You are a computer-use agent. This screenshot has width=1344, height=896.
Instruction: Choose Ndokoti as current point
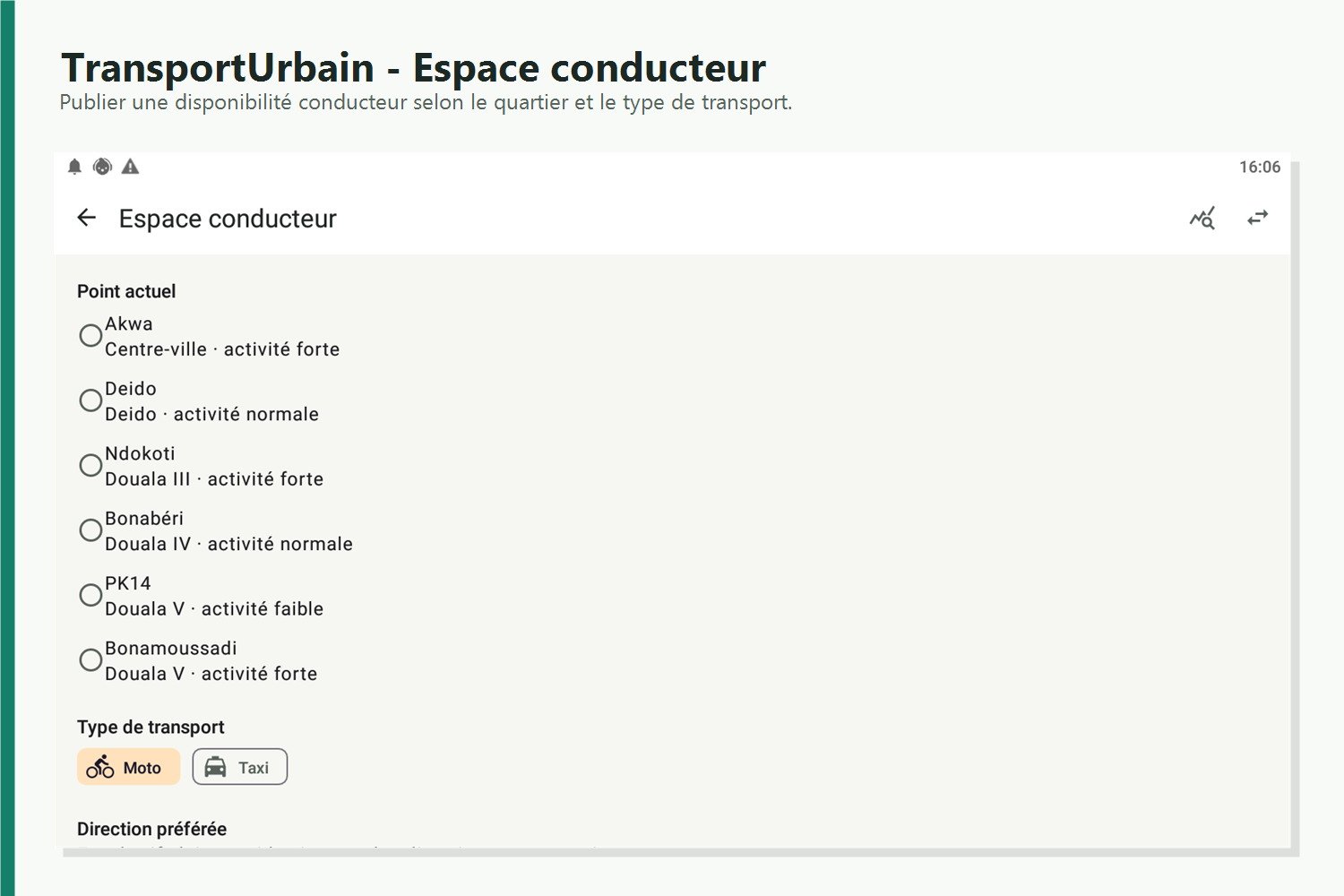point(90,465)
